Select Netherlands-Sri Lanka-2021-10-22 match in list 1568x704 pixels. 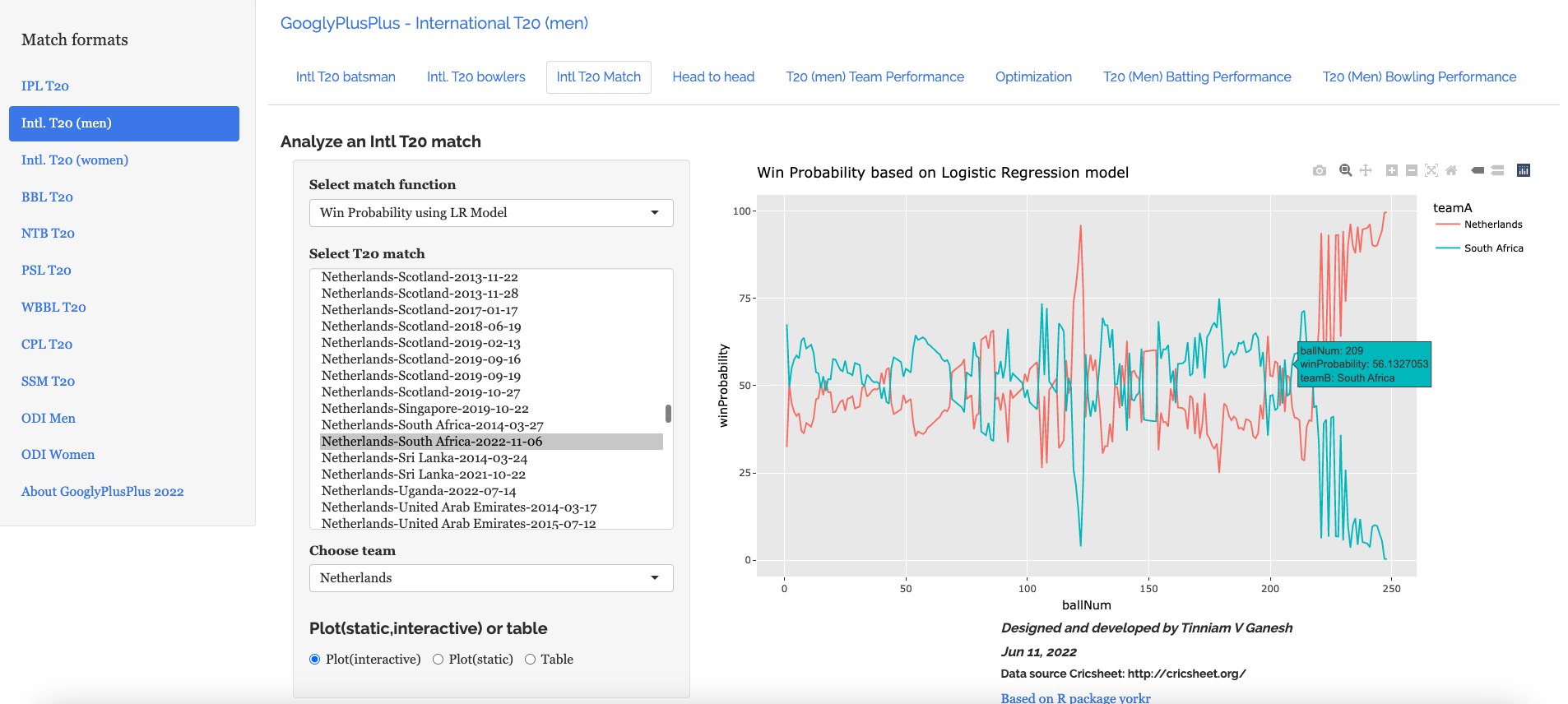424,475
